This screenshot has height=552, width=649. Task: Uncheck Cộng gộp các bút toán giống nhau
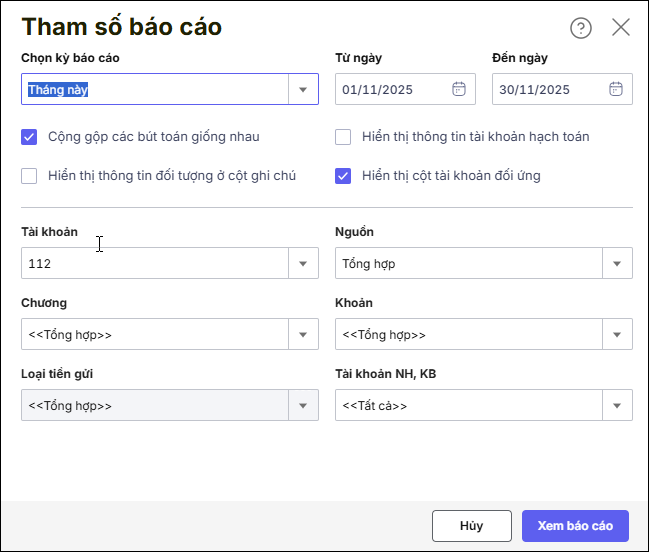[x=29, y=137]
